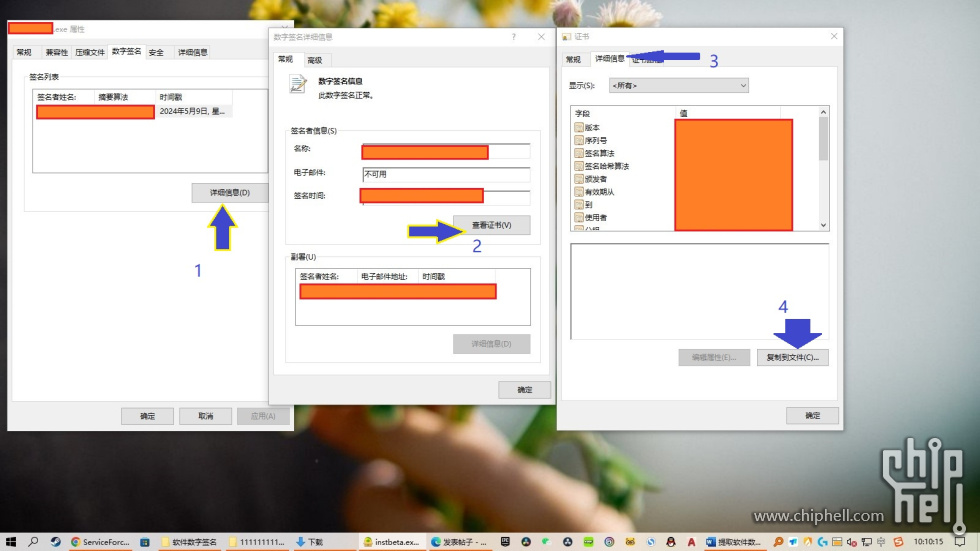
Task: Click 确定 in signature details dialog
Action: click(x=524, y=390)
